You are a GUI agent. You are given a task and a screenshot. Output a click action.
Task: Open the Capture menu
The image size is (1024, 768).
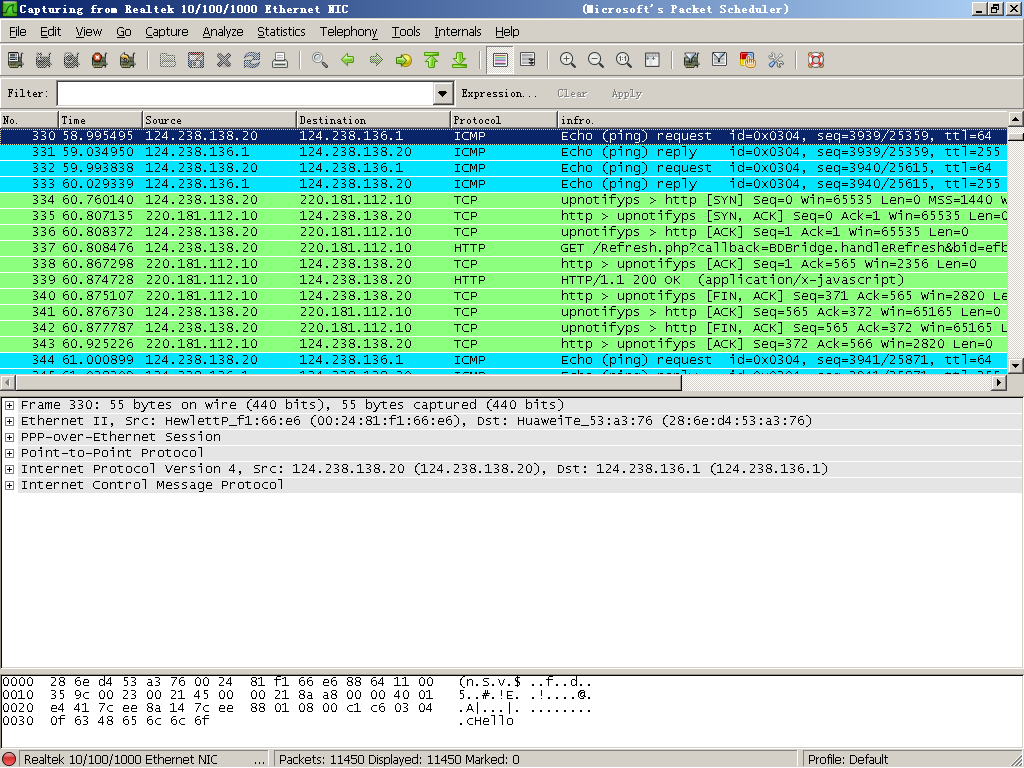167,31
